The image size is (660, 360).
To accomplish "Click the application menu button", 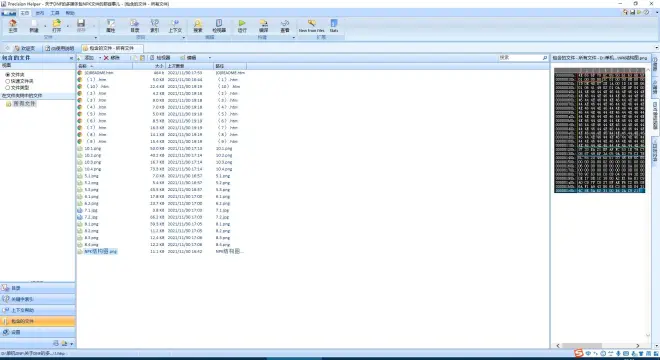I will (x=8, y=13).
